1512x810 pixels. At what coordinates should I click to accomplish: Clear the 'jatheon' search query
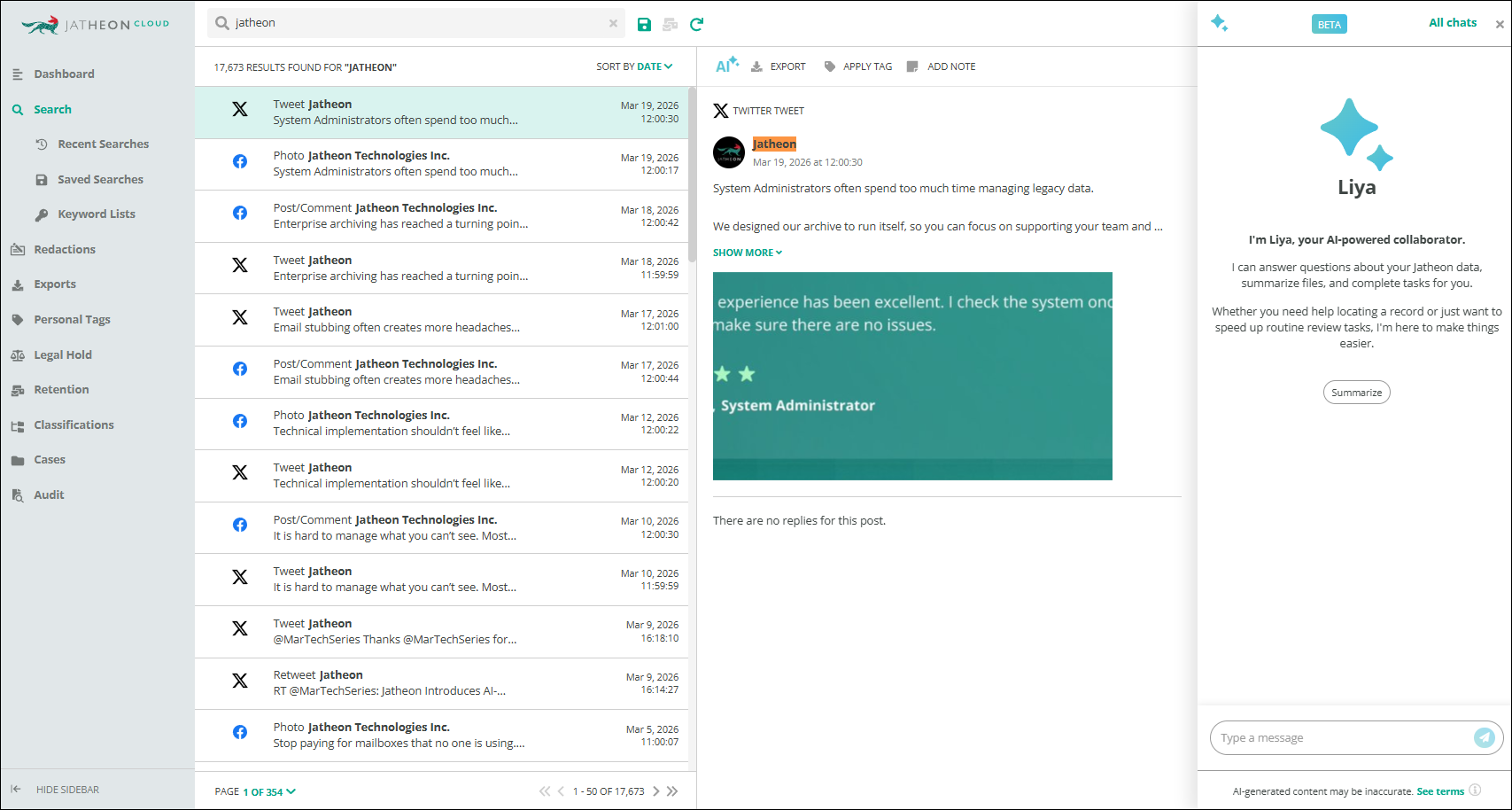[613, 23]
